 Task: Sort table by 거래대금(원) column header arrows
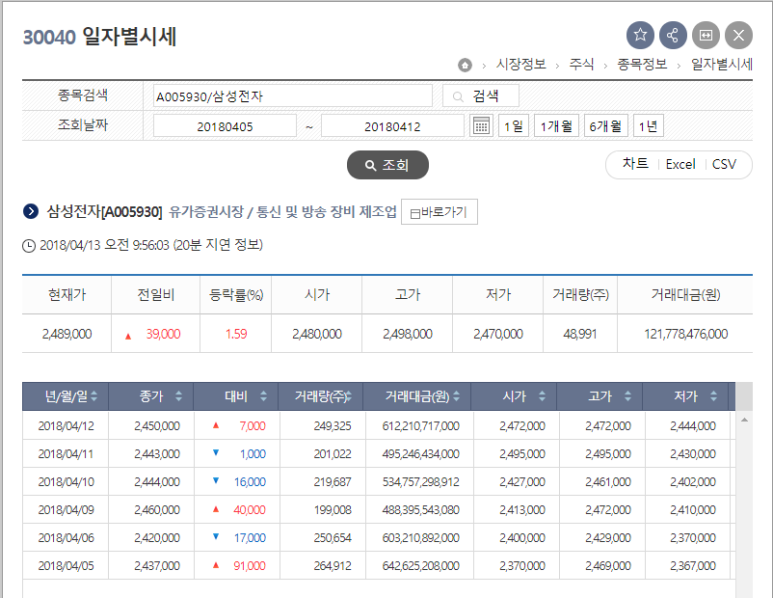(456, 396)
